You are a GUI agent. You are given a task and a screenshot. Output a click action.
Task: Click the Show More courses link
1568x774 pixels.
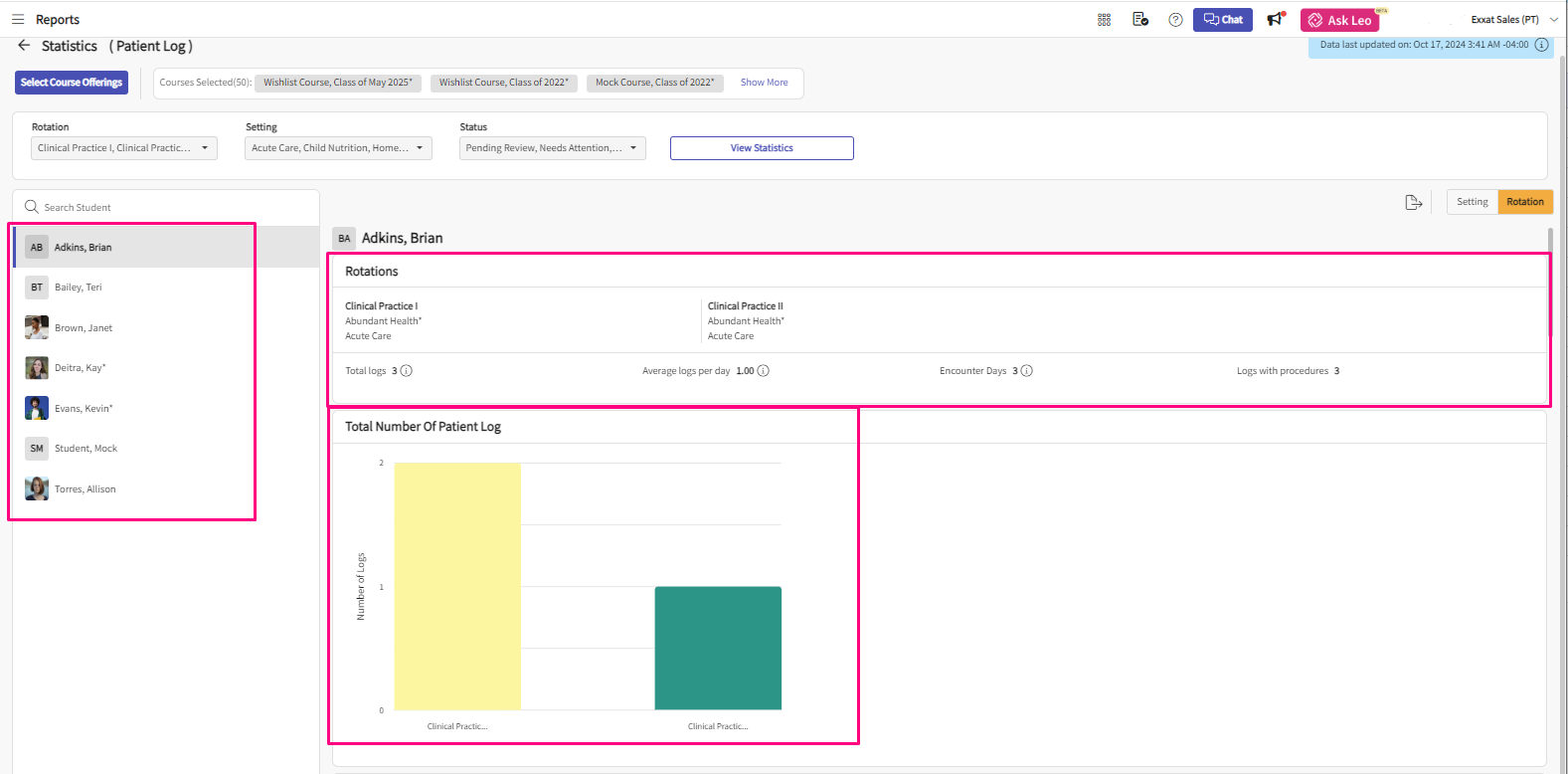point(764,83)
